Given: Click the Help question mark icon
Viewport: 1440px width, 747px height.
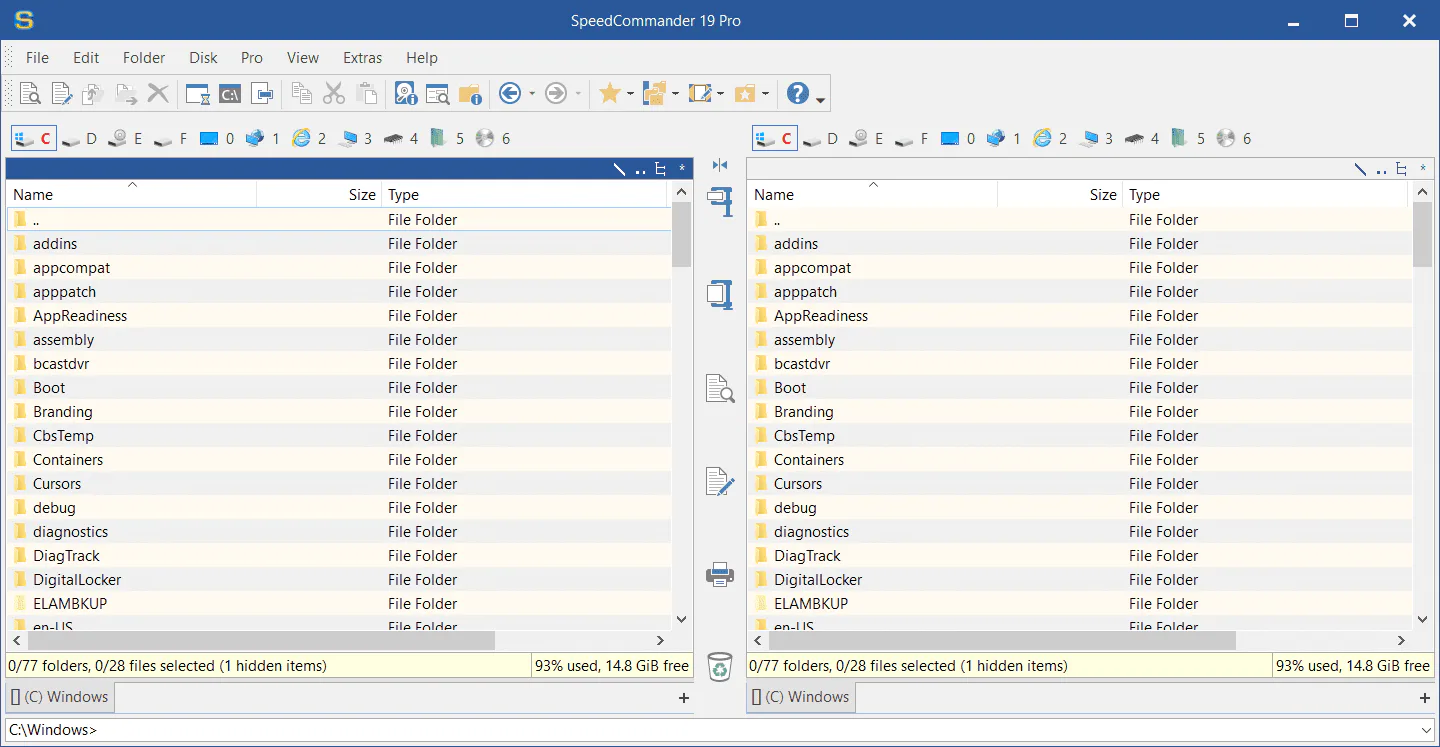Looking at the screenshot, I should point(798,94).
